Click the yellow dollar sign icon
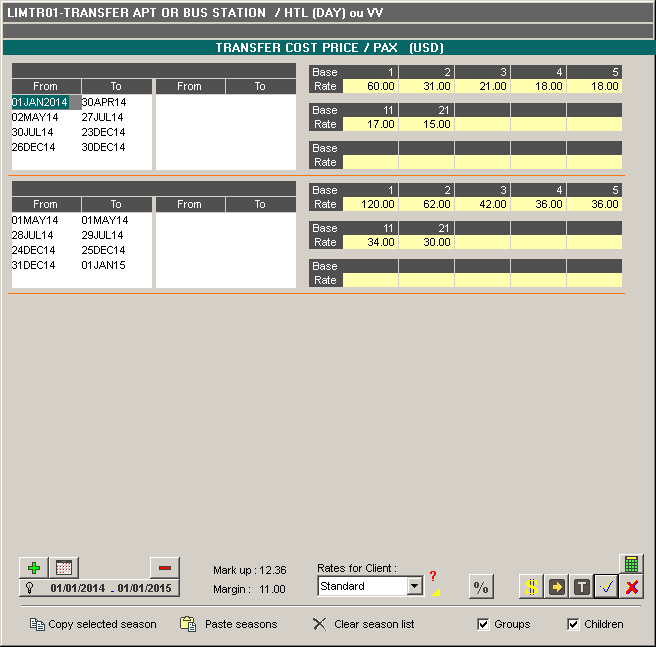This screenshot has width=656, height=647. point(532,587)
